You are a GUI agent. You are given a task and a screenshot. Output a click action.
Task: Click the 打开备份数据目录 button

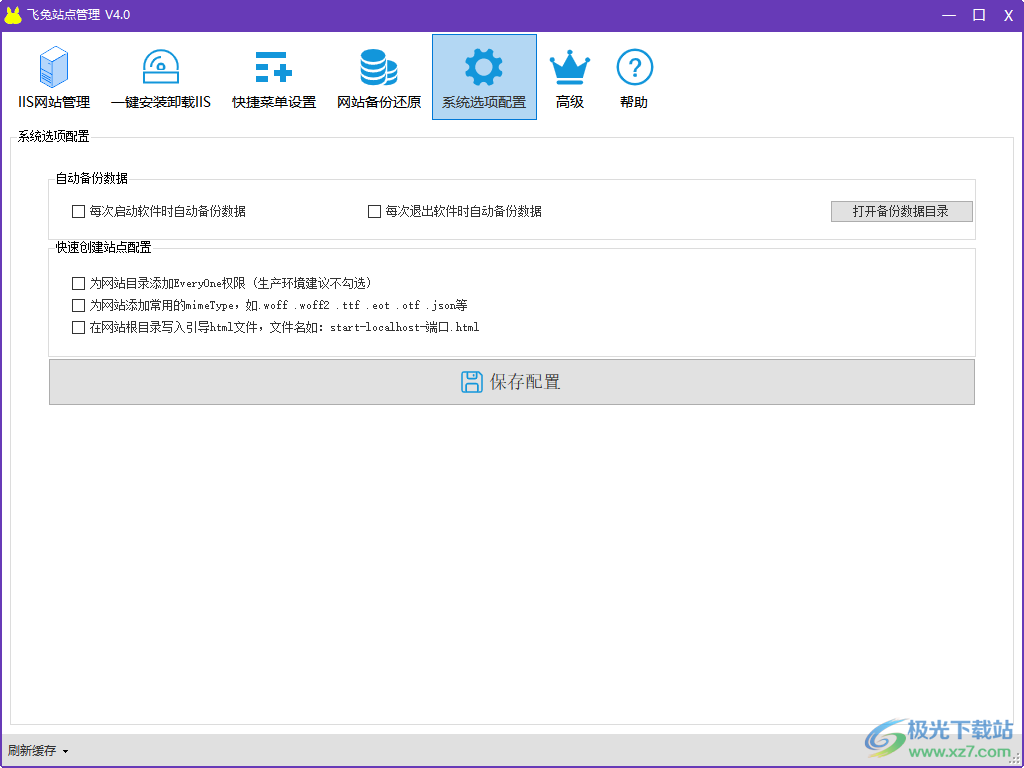(900, 211)
